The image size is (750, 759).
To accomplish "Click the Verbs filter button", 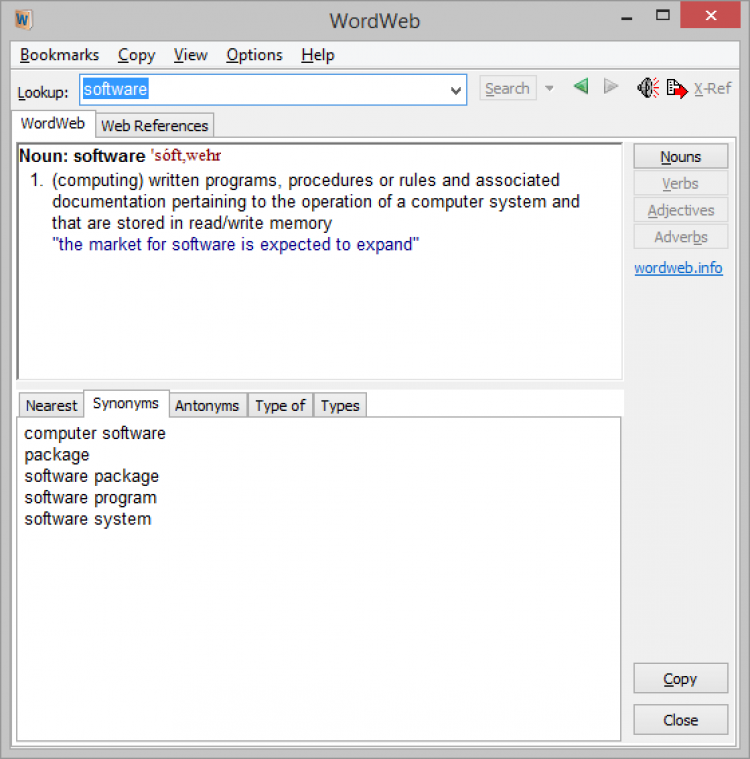I will coord(680,184).
